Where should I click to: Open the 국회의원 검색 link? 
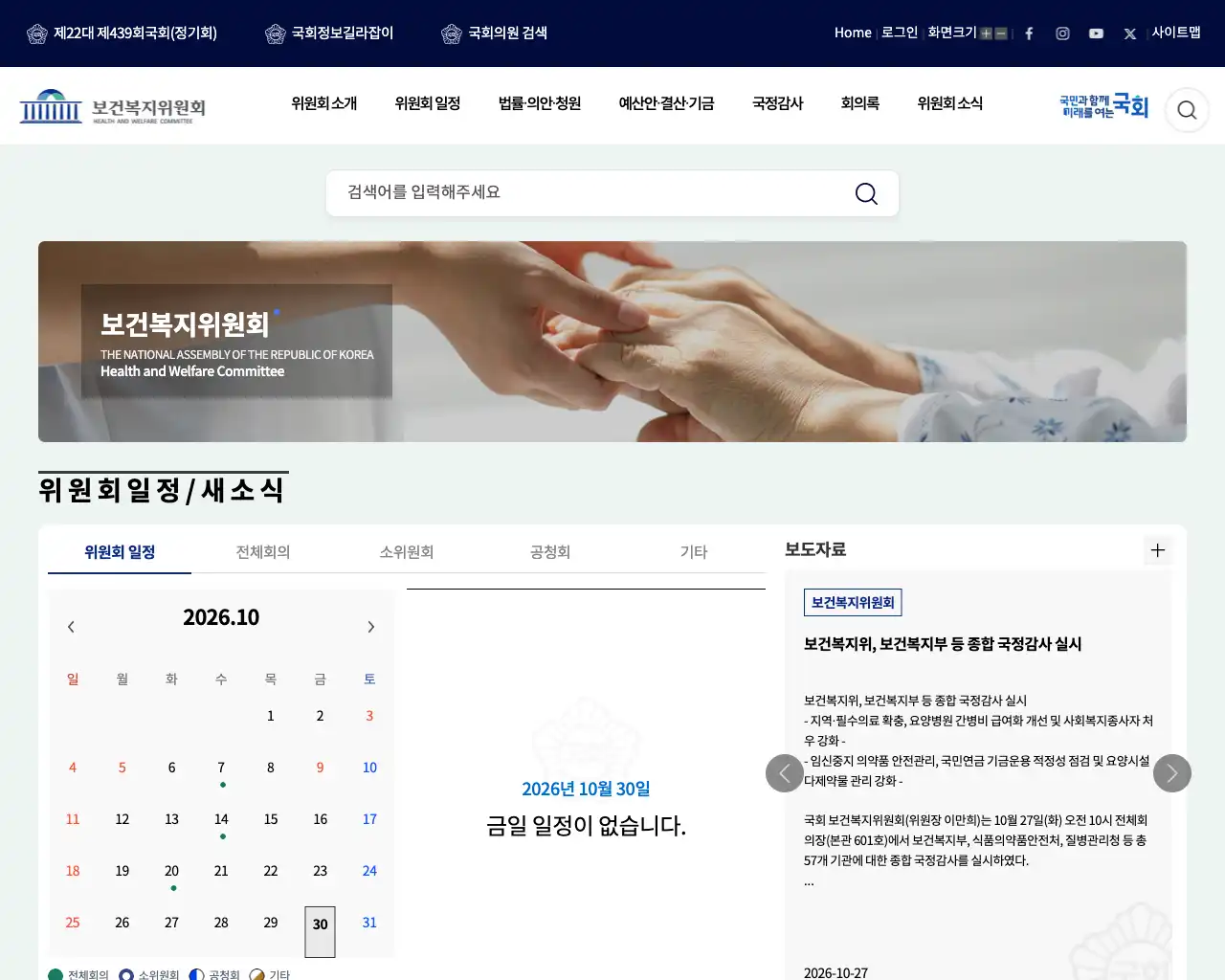click(494, 33)
